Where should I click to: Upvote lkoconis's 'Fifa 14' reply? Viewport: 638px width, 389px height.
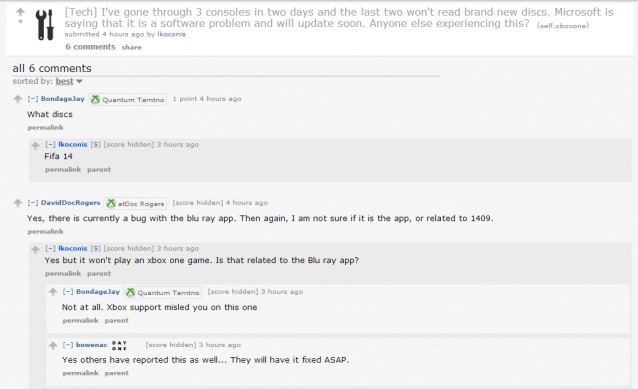pos(35,145)
